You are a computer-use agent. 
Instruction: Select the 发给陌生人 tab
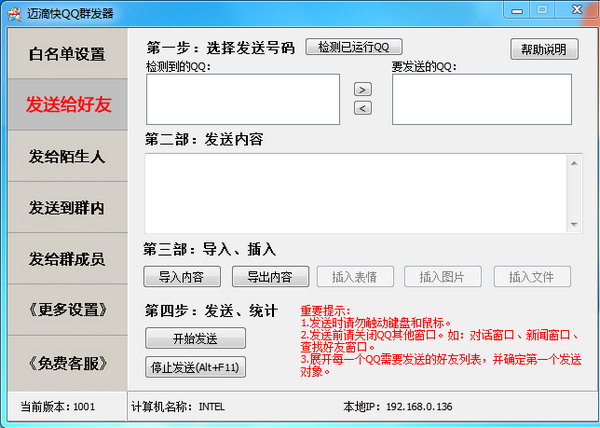[67, 156]
